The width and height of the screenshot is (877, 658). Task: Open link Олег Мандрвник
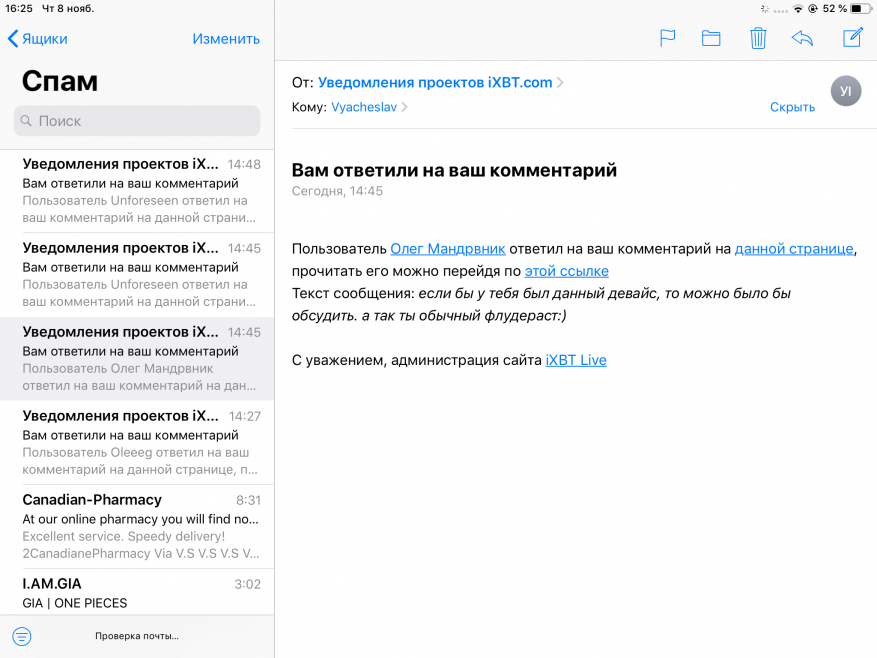[447, 249]
